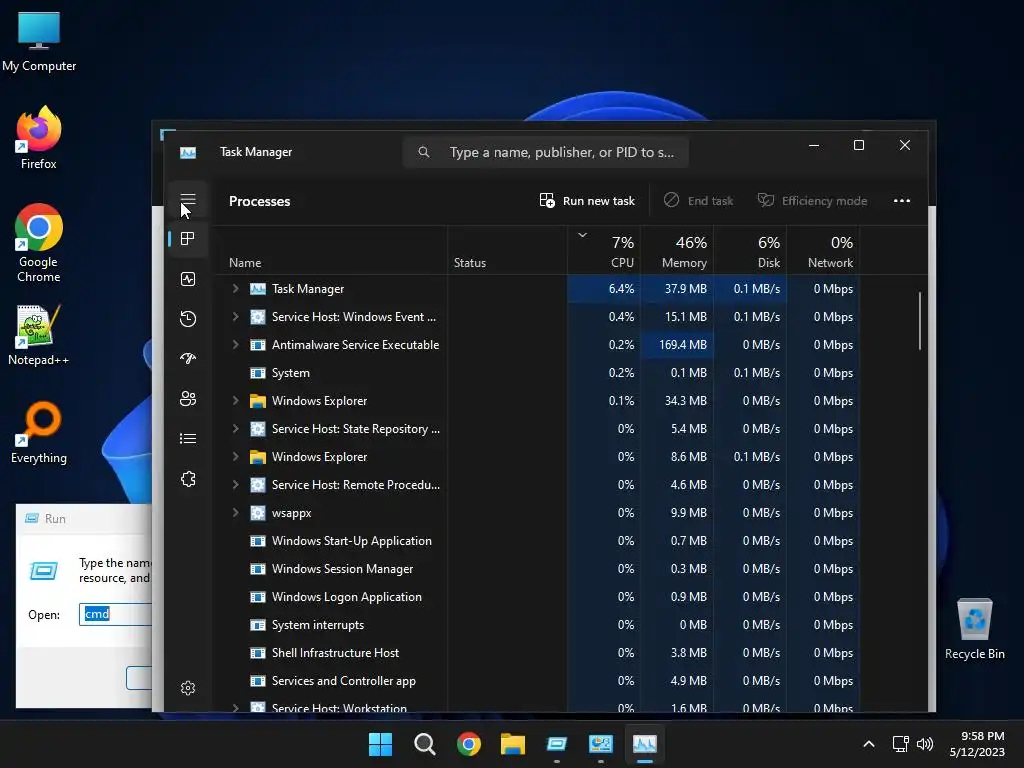Show hidden system tray icons chevron
Viewport: 1024px width, 768px height.
pyautogui.click(x=869, y=744)
